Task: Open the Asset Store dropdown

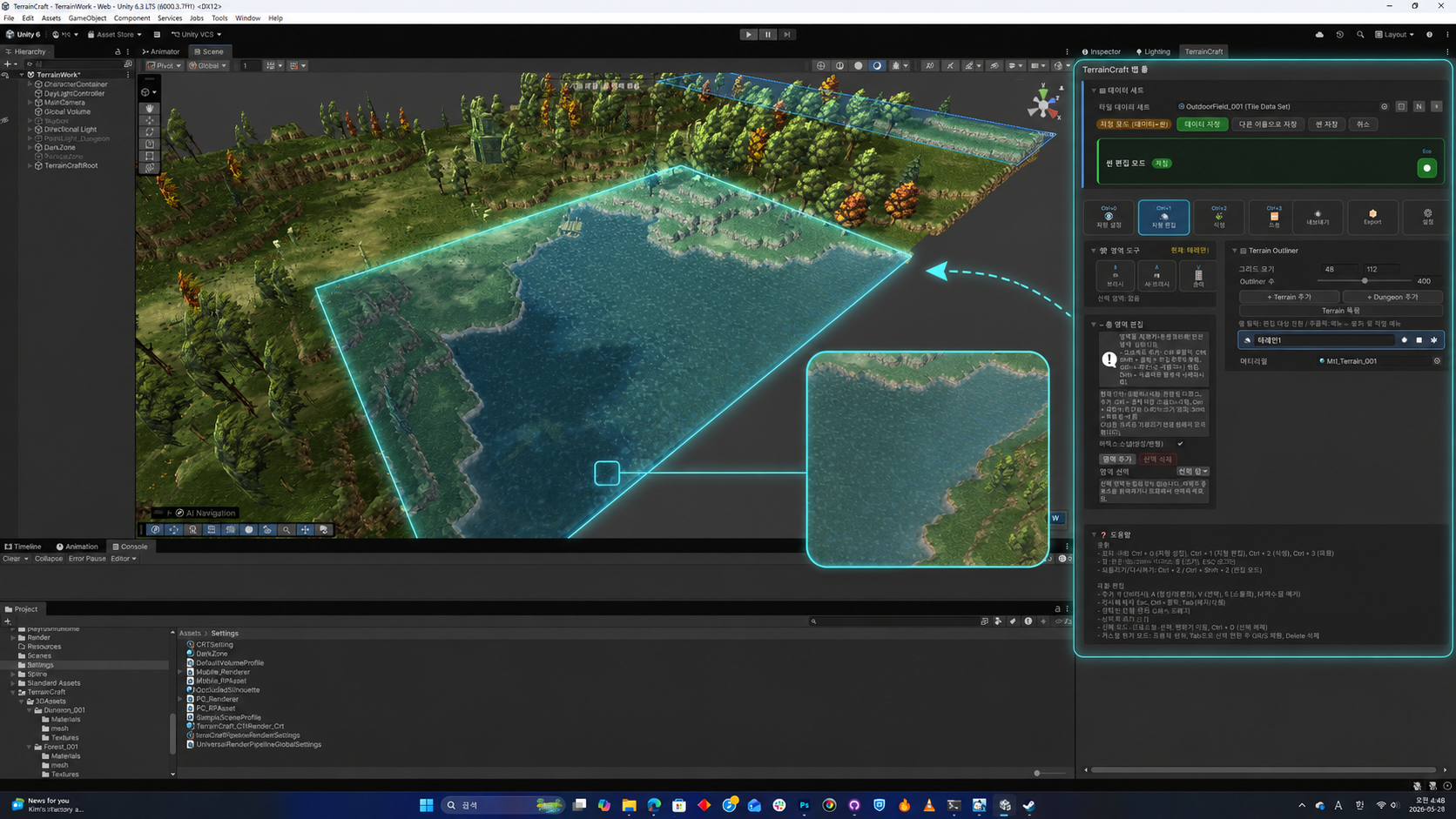Action: (x=115, y=35)
